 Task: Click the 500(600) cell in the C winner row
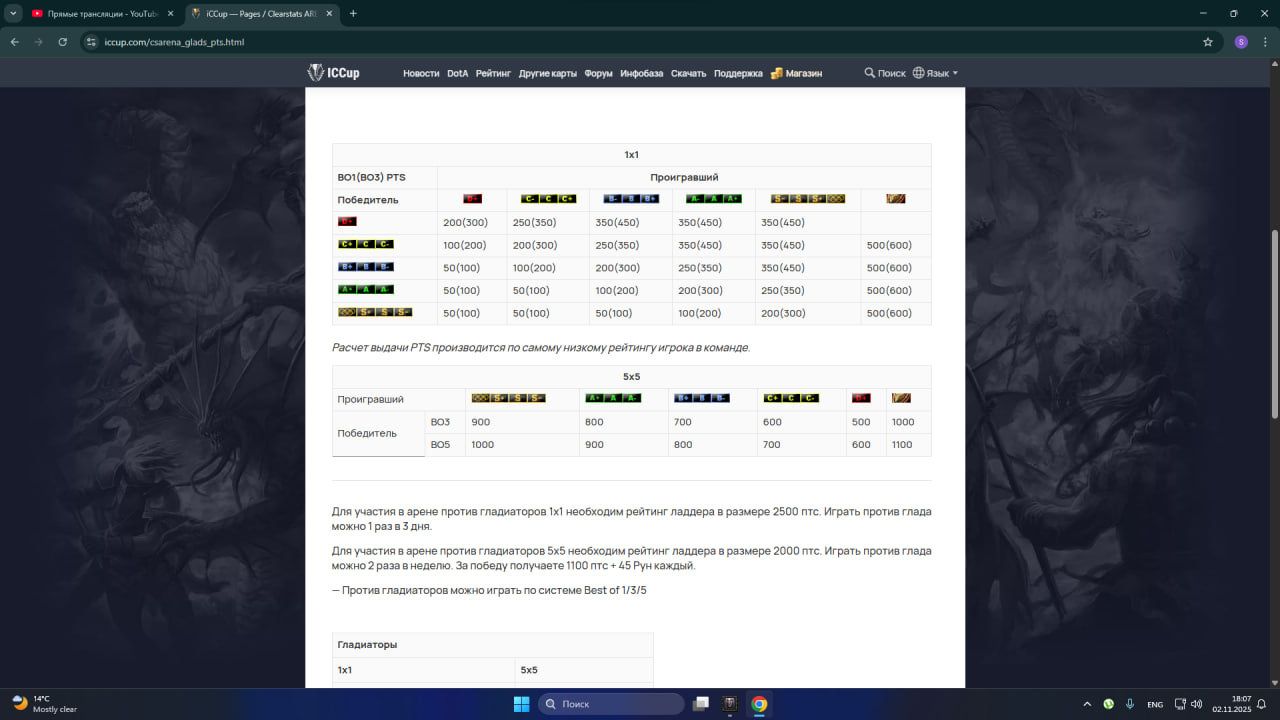click(896, 245)
